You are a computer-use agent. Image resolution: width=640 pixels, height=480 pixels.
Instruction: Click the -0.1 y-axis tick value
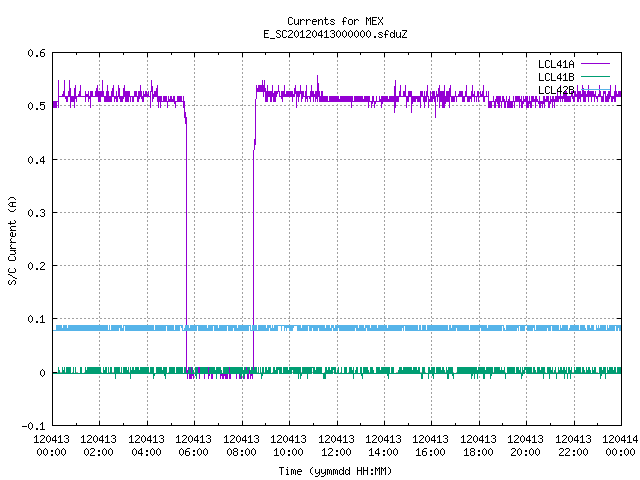tap(33, 426)
